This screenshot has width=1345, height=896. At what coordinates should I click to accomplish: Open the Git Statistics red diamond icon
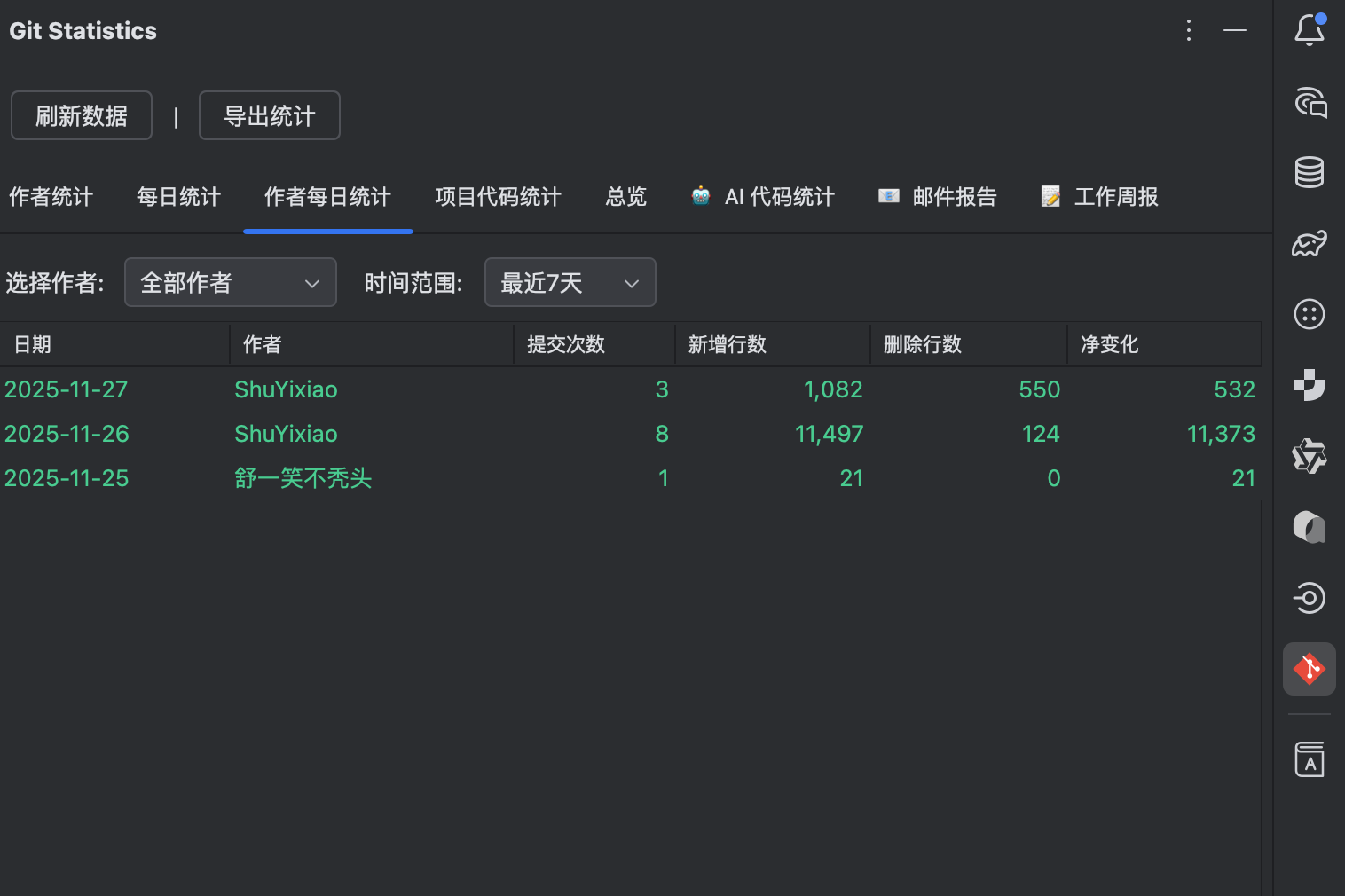click(x=1310, y=669)
